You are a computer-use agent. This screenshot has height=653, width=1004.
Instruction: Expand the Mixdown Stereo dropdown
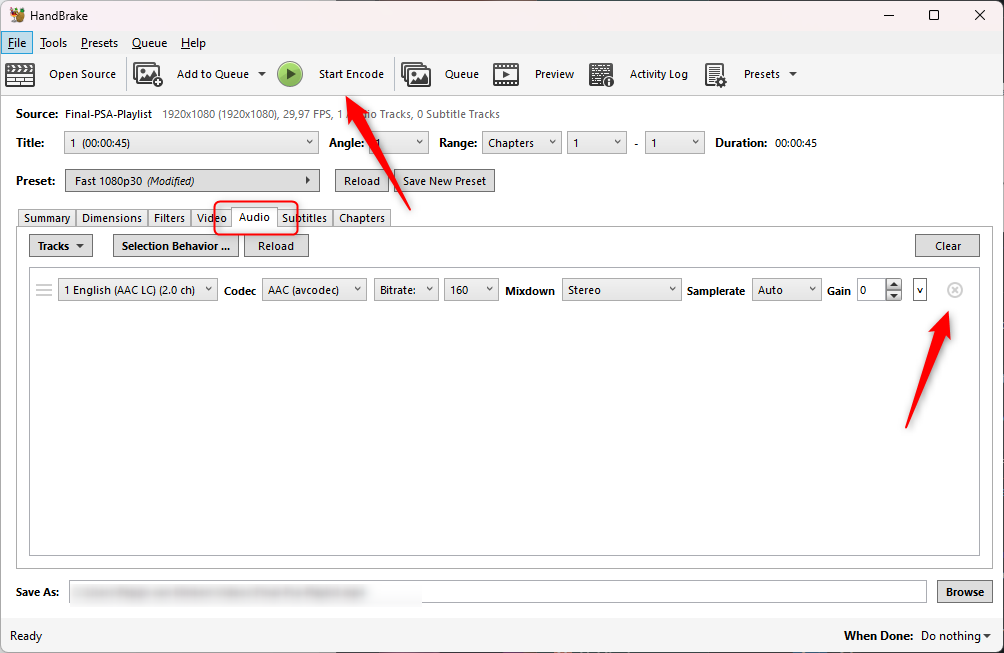[621, 290]
